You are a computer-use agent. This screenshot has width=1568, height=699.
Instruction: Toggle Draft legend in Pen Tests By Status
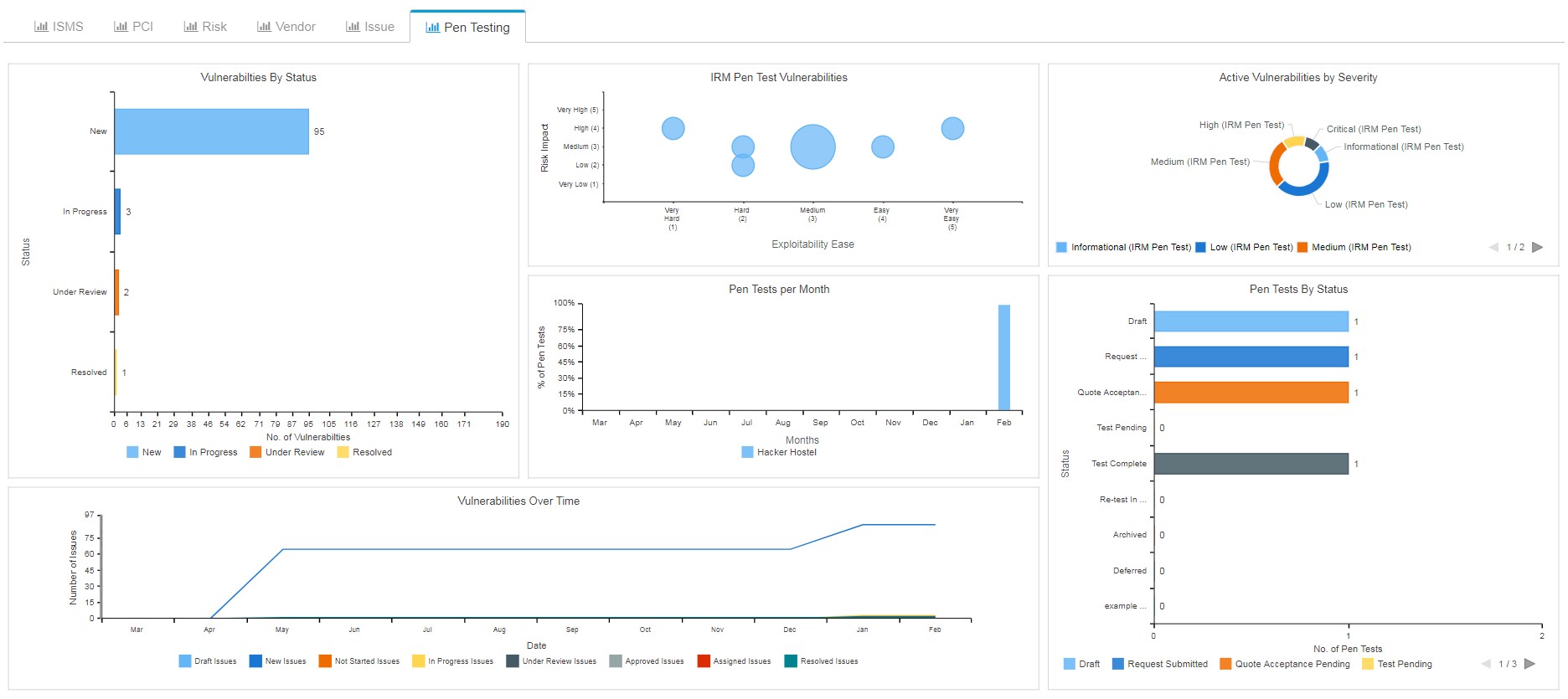click(x=1081, y=664)
